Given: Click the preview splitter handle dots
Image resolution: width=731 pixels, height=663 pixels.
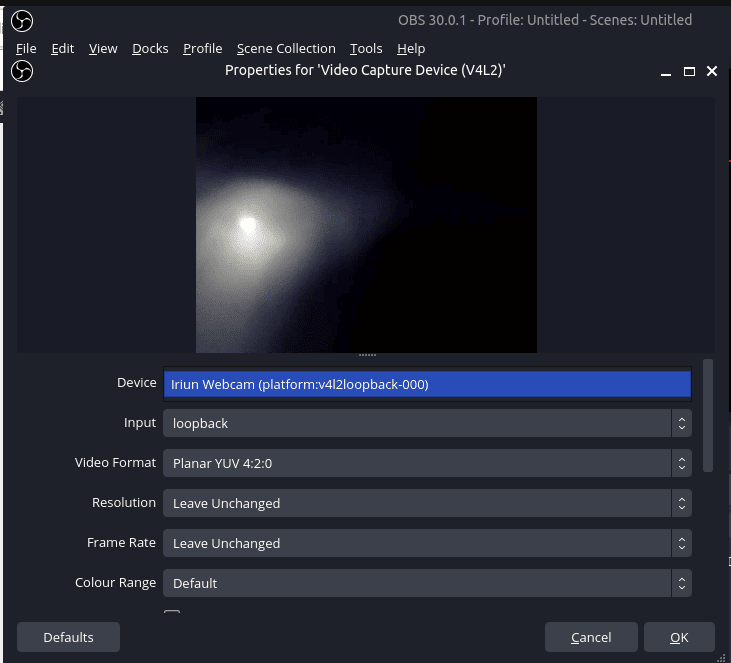Looking at the screenshot, I should tap(367, 355).
